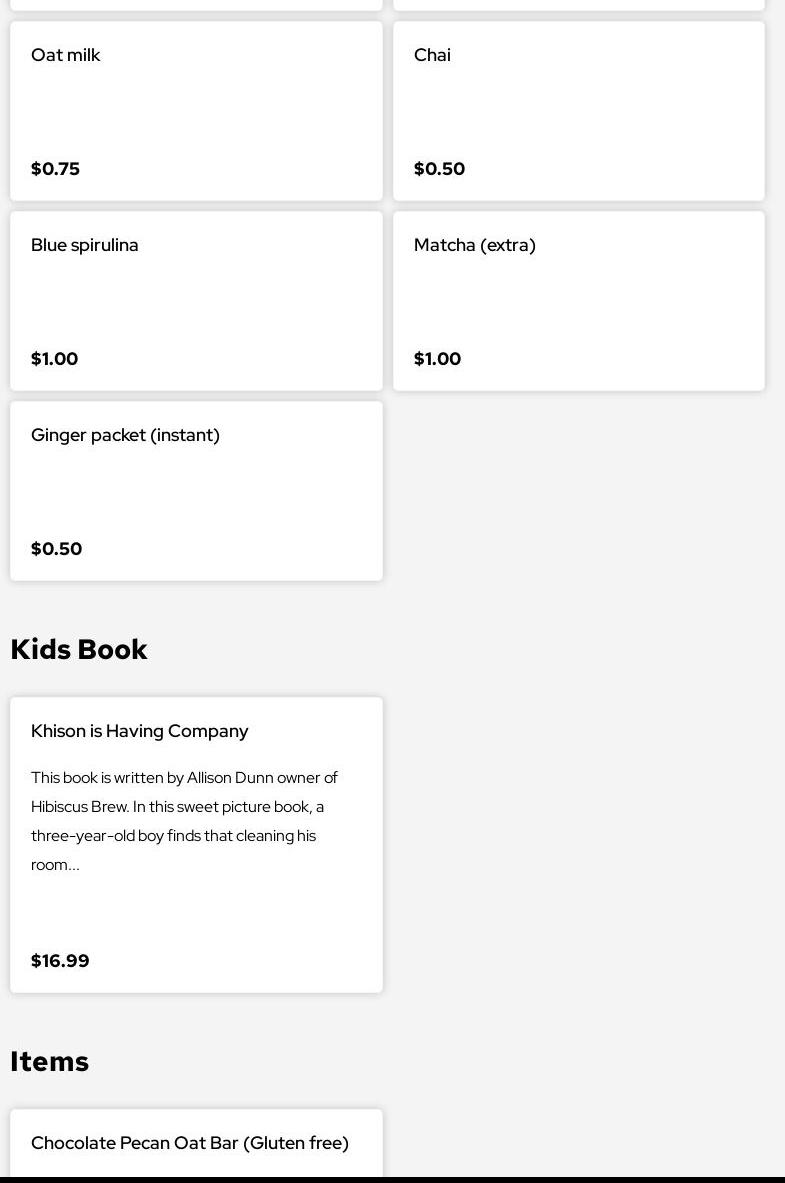Click the $0.75 price on Oat milk

click(x=56, y=169)
